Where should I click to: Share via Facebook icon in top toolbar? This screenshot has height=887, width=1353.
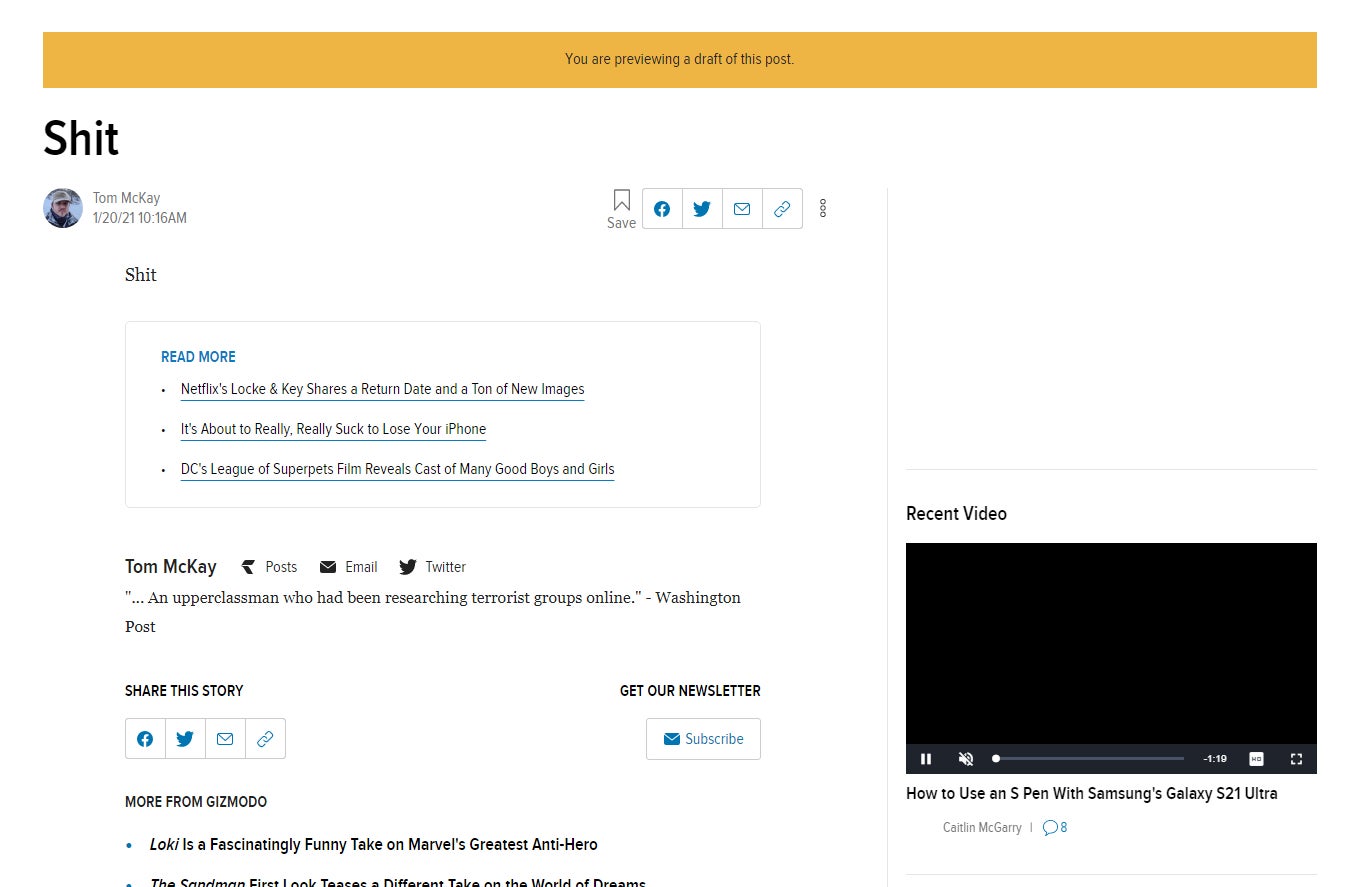(662, 209)
